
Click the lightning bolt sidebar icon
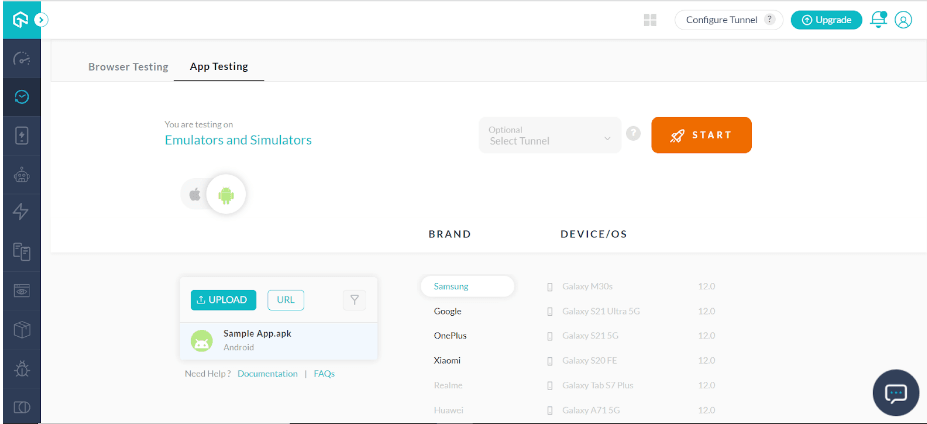(21, 212)
